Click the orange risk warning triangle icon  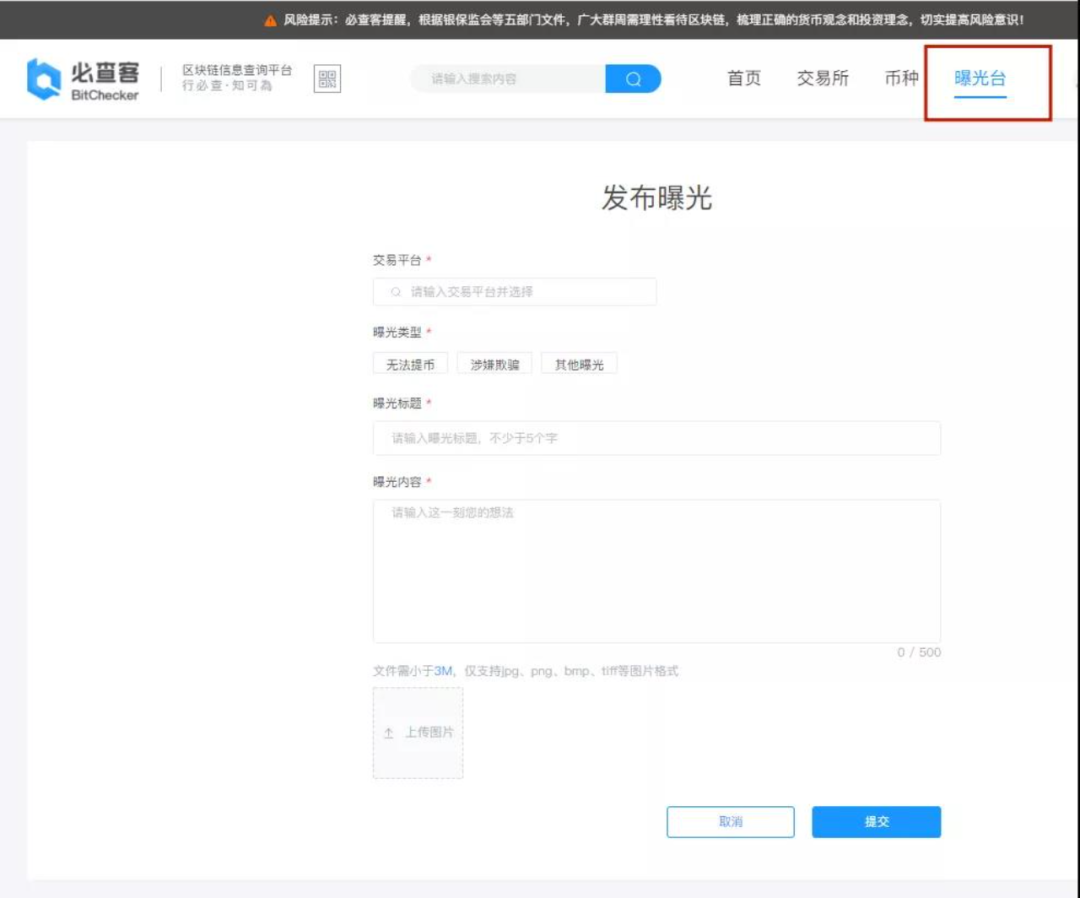point(270,20)
